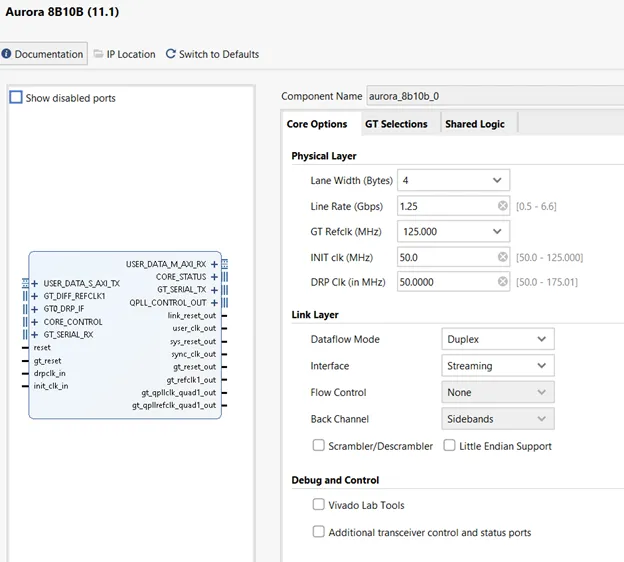Clear the INIT clk value icon
Image resolution: width=624 pixels, height=562 pixels.
click(503, 257)
